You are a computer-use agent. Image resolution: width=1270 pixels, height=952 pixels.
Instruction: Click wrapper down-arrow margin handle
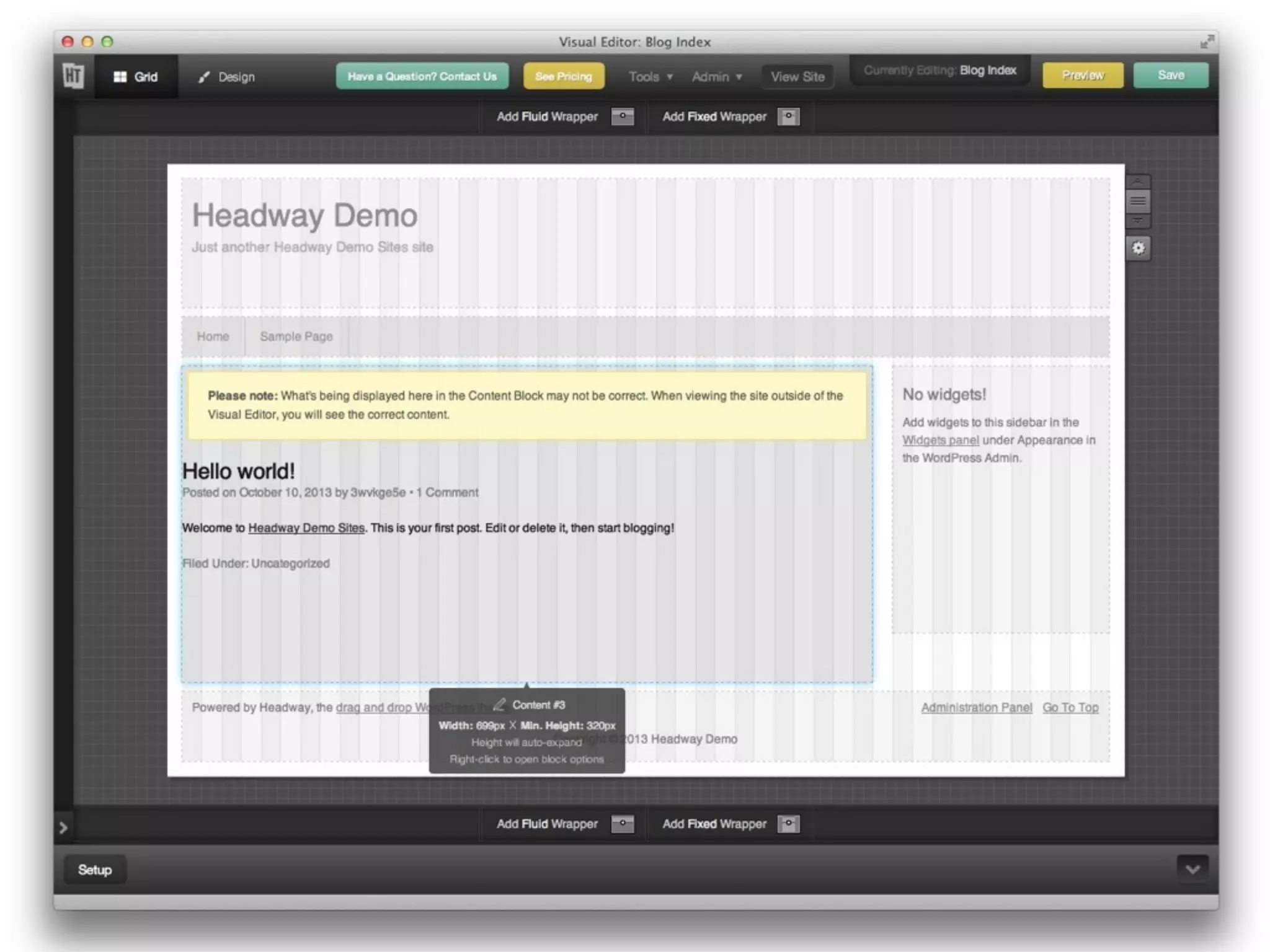pyautogui.click(x=1138, y=221)
